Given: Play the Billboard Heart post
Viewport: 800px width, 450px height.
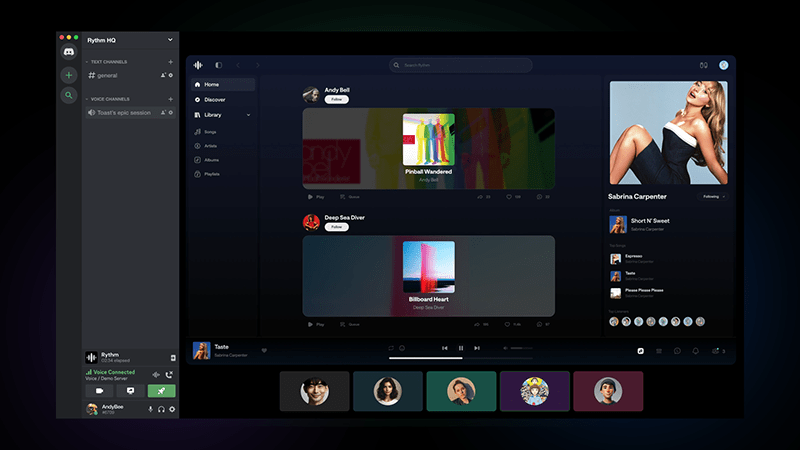Looking at the screenshot, I should (x=316, y=324).
